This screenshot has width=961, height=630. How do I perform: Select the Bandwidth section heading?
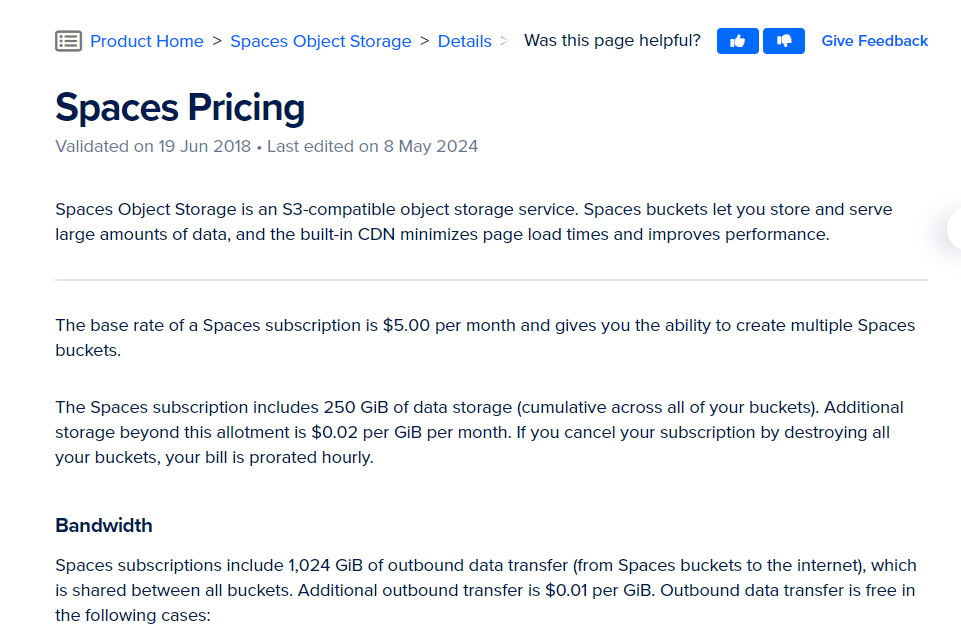[x=104, y=525]
